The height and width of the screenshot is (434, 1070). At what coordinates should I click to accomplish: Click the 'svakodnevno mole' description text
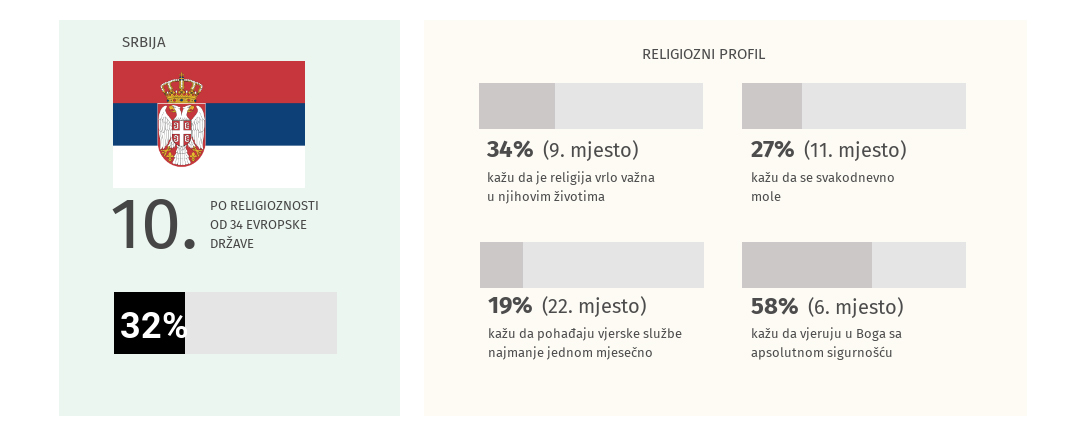click(822, 187)
